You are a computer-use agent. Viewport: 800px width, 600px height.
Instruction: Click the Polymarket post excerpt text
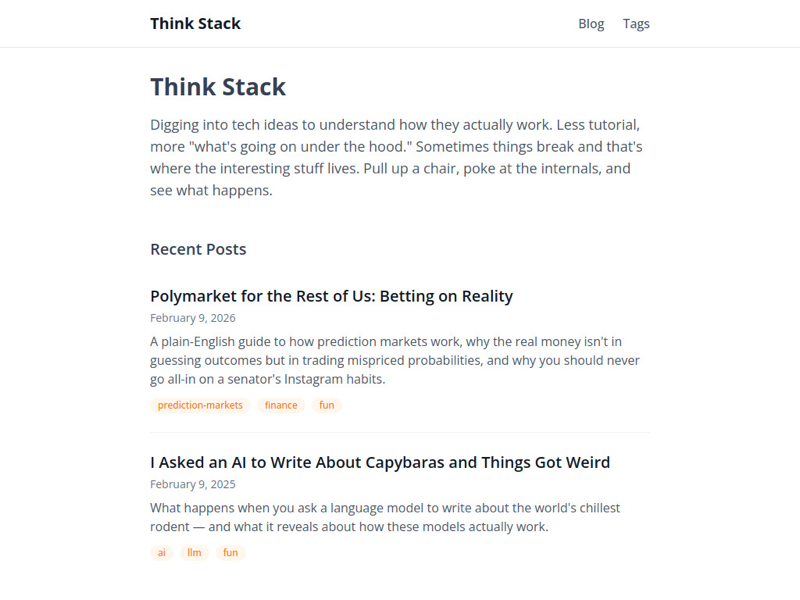point(395,360)
